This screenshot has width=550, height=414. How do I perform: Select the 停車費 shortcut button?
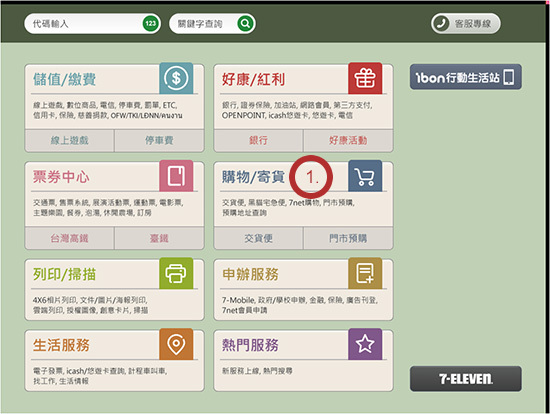pyautogui.click(x=159, y=141)
